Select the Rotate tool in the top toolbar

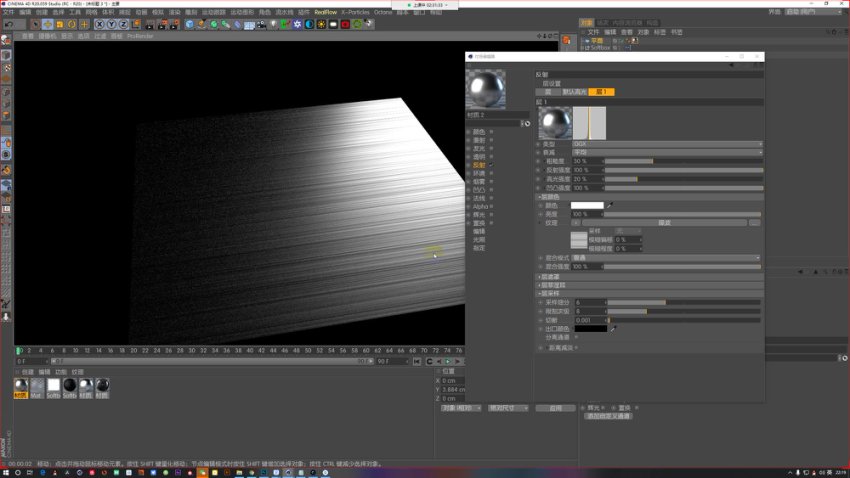coord(71,24)
